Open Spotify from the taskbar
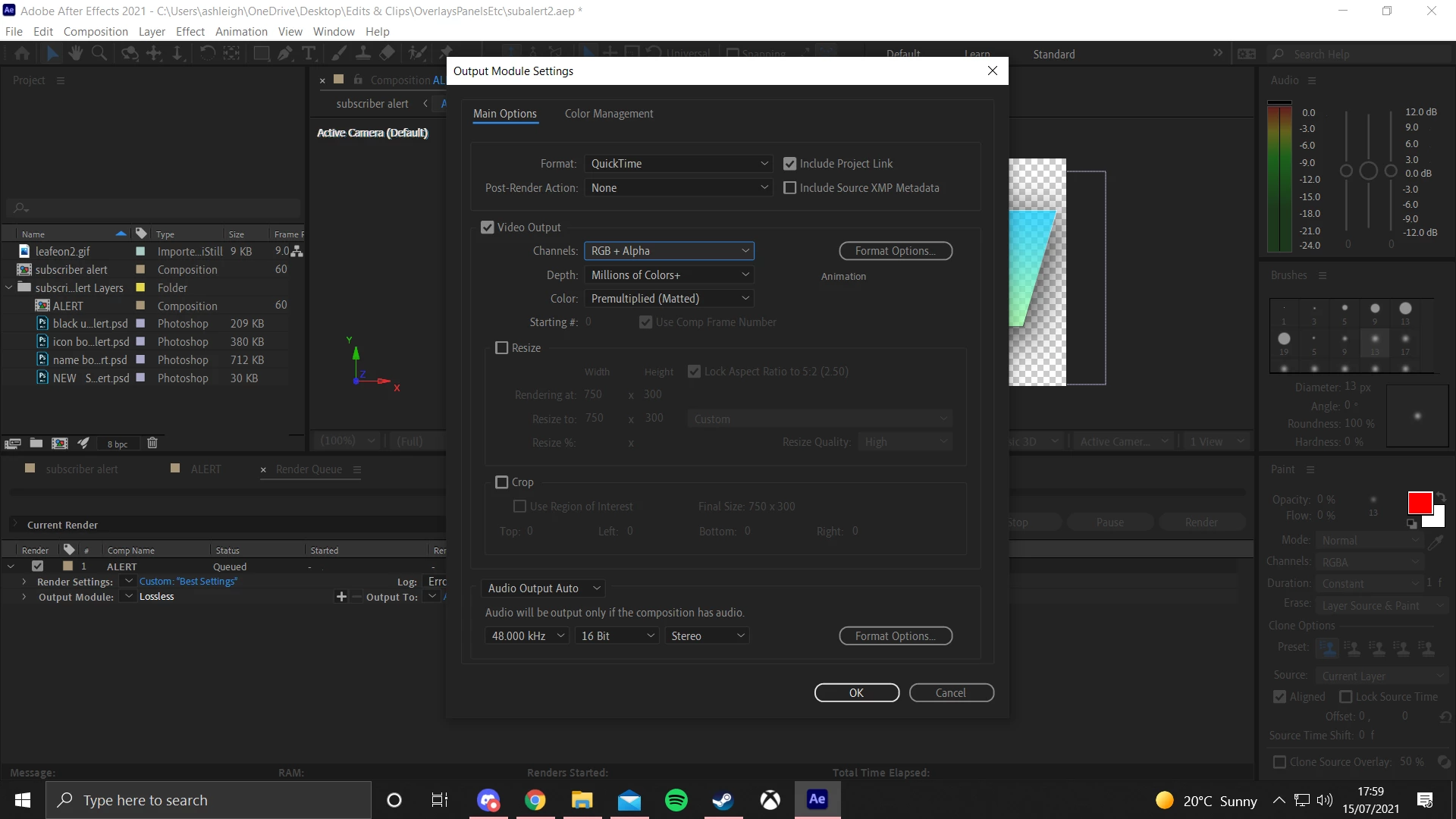The width and height of the screenshot is (1456, 819). 676,800
